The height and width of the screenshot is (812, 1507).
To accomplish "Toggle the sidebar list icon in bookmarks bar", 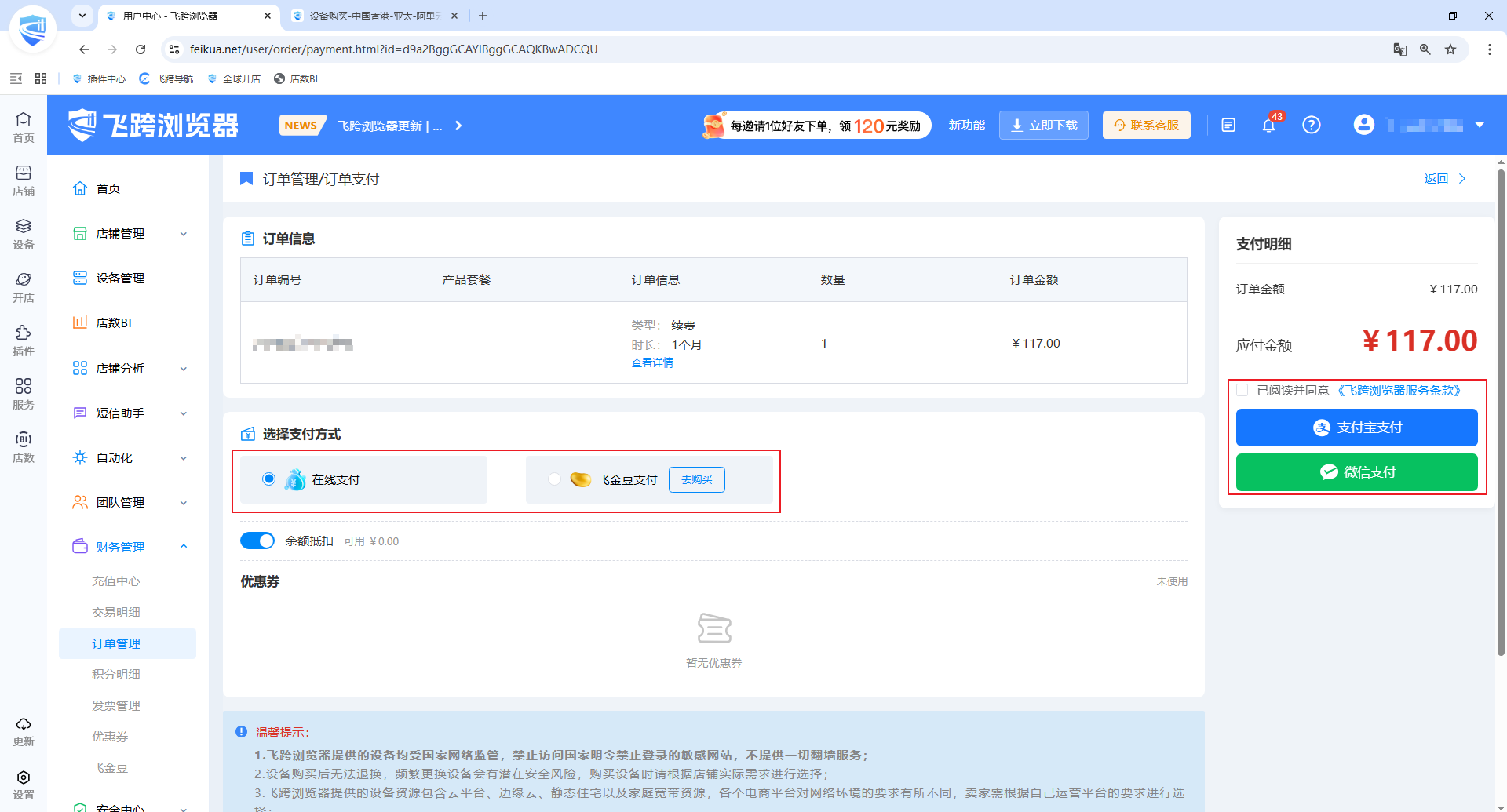I will [16, 78].
